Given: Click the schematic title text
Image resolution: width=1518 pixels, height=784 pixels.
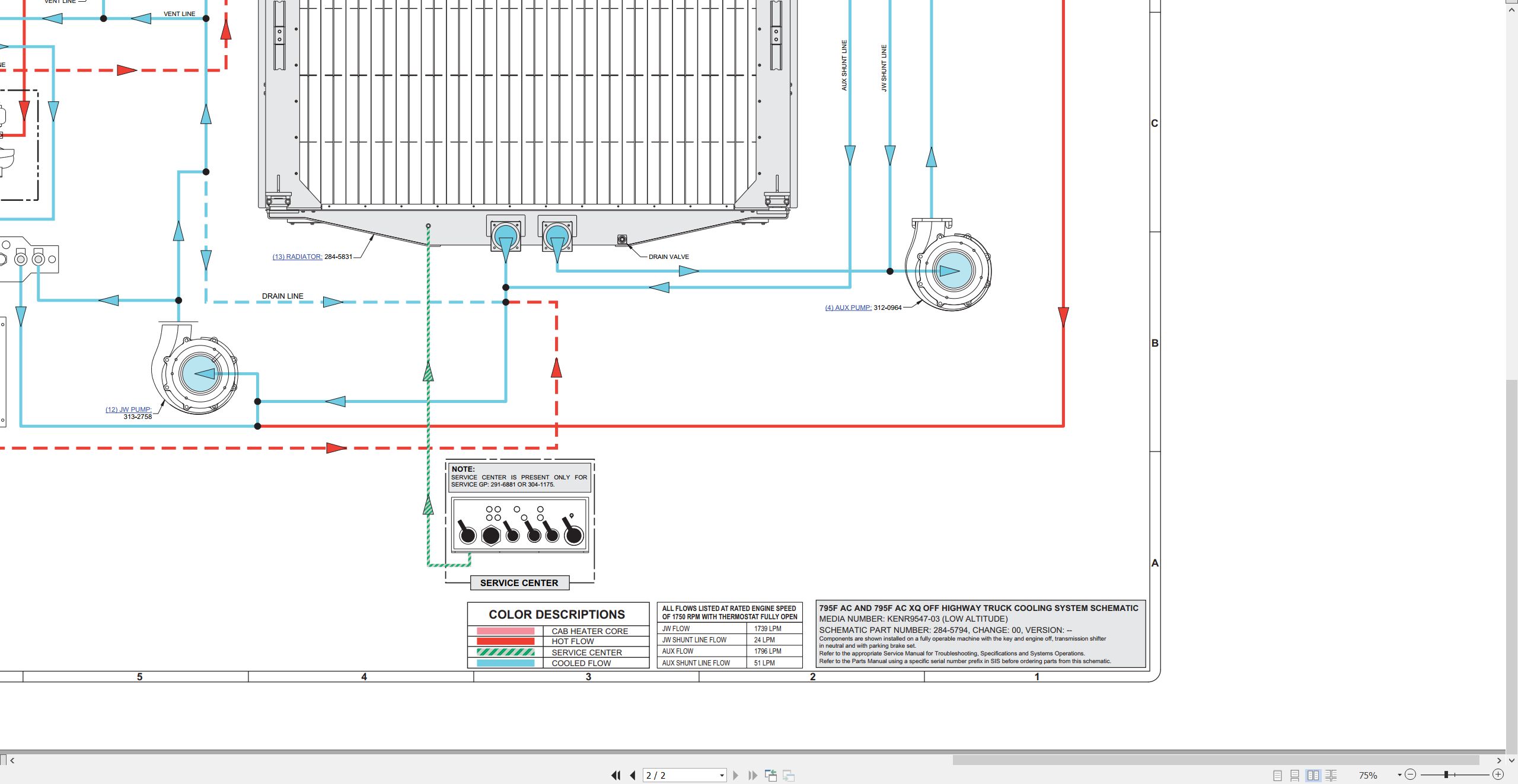Looking at the screenshot, I should coord(978,608).
